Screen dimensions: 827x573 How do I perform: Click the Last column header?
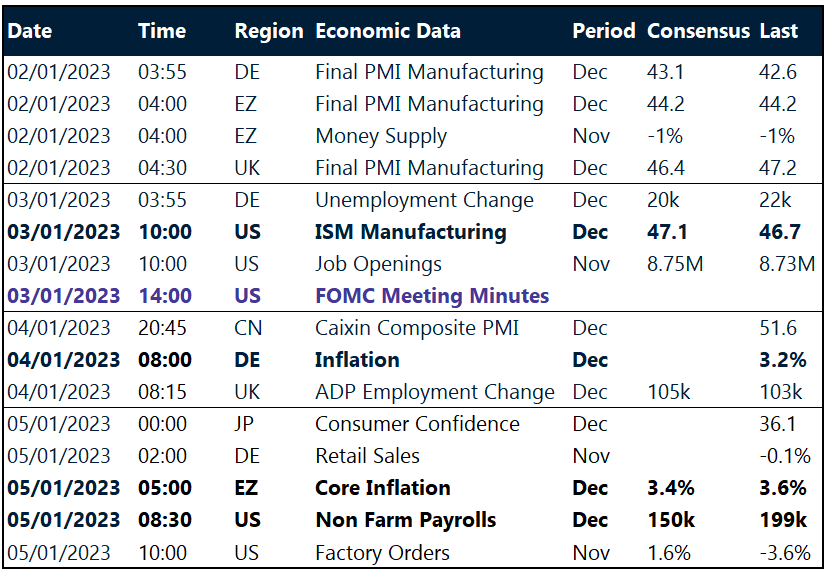(x=779, y=31)
